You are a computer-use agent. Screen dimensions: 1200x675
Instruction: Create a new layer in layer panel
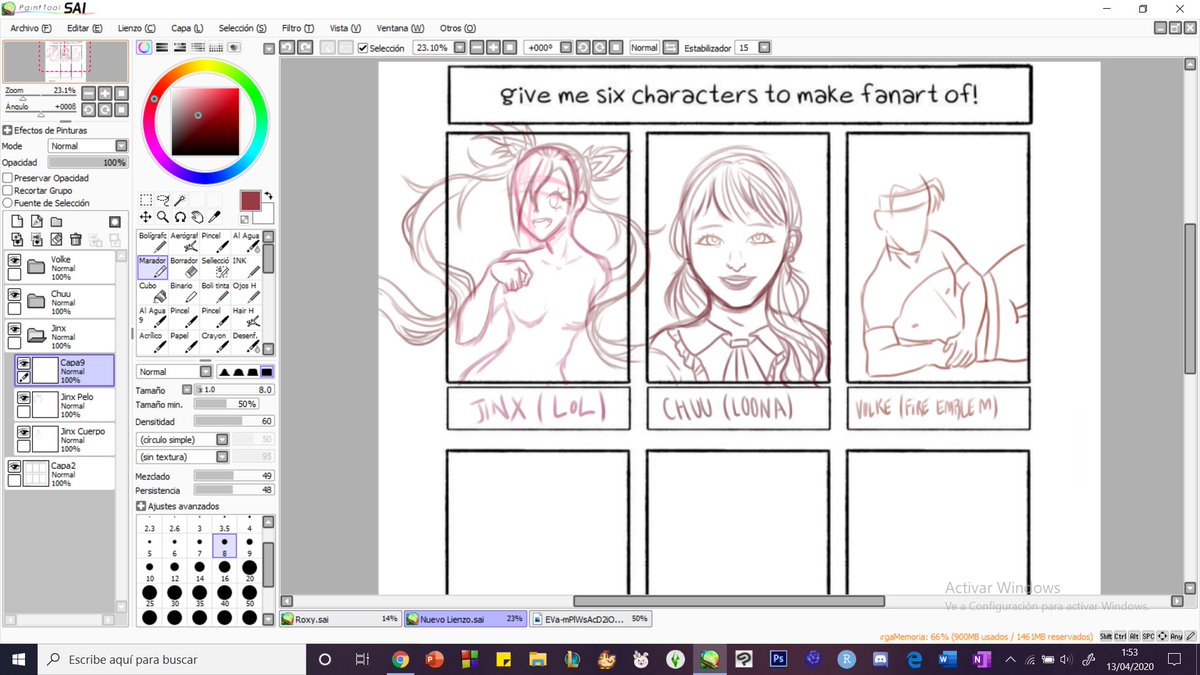[17, 221]
